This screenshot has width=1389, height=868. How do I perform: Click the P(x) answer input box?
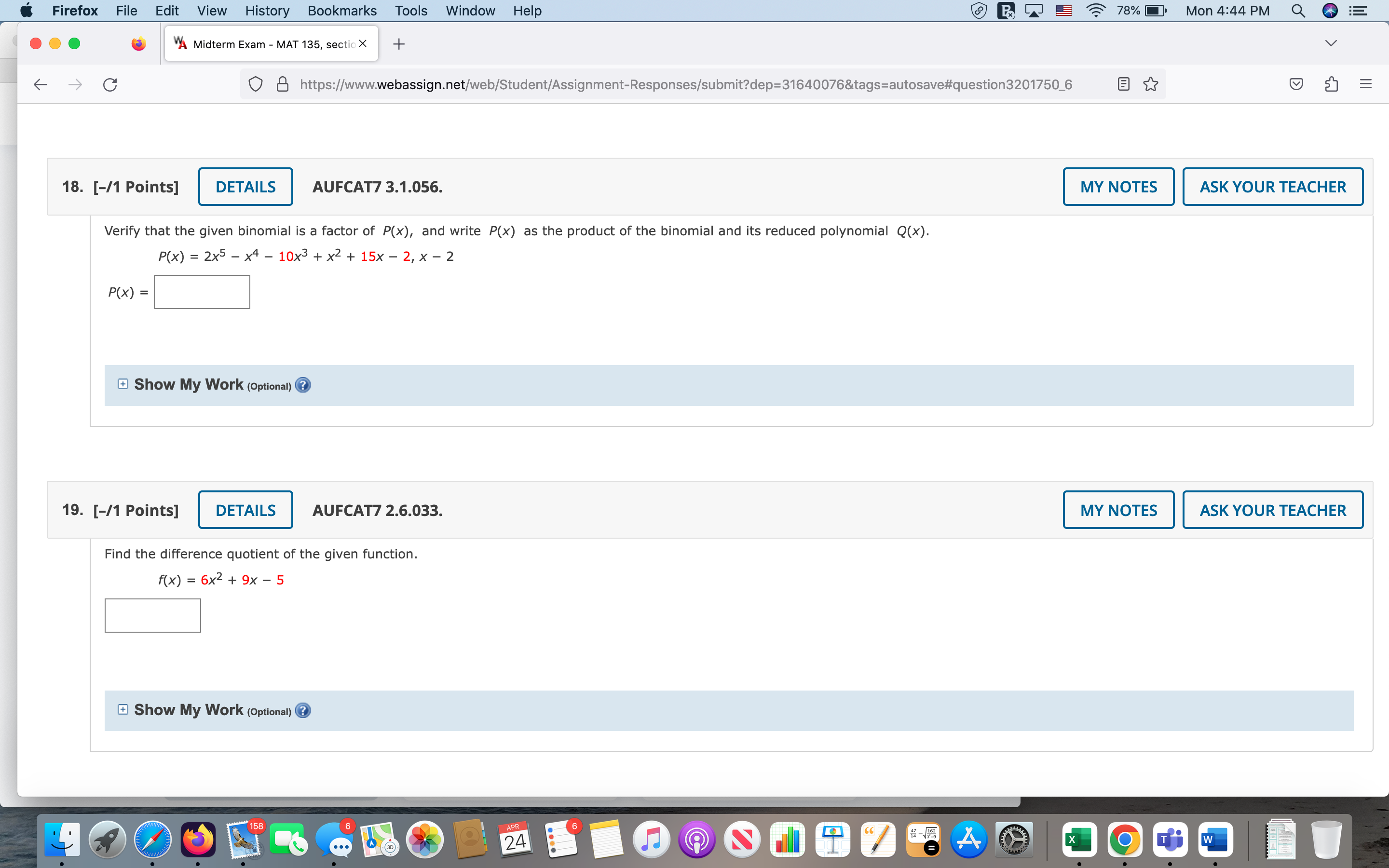coord(202,292)
